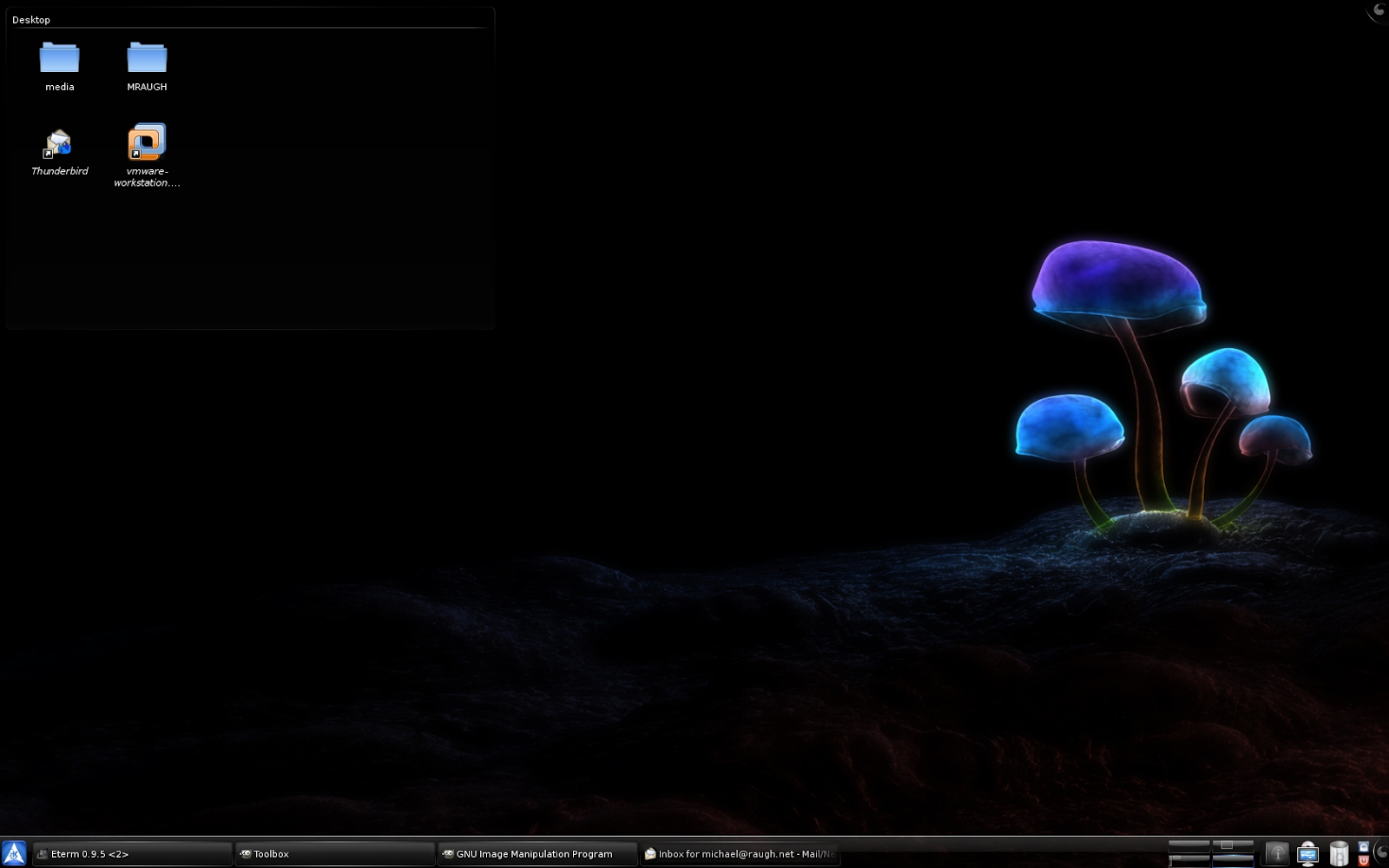Screen dimensions: 1389x868
Task: Switch to the top-left virtual desktop in pager
Action: (1189, 846)
